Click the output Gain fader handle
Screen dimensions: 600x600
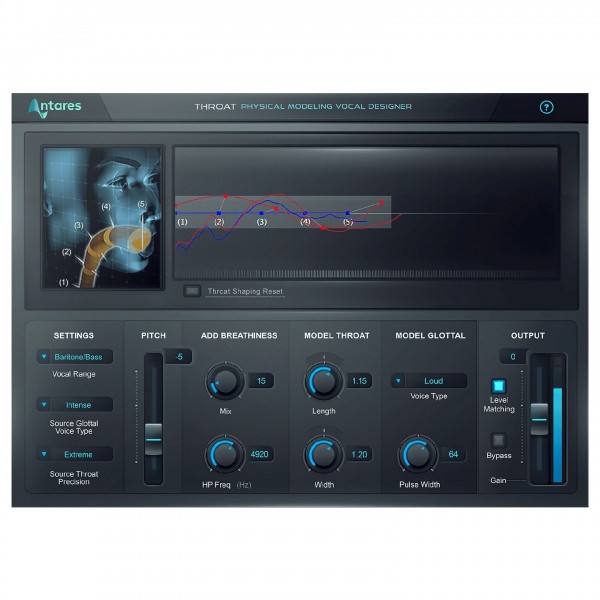coord(539,416)
